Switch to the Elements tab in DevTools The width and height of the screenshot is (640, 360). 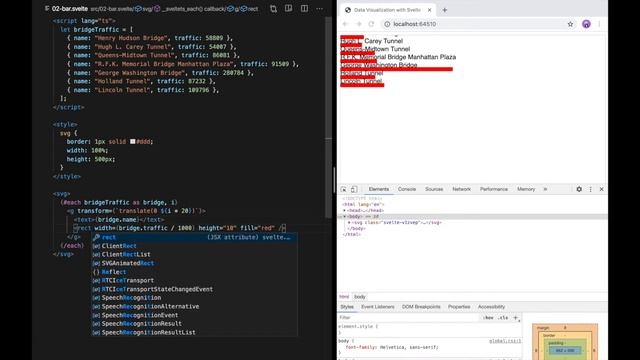[379, 189]
